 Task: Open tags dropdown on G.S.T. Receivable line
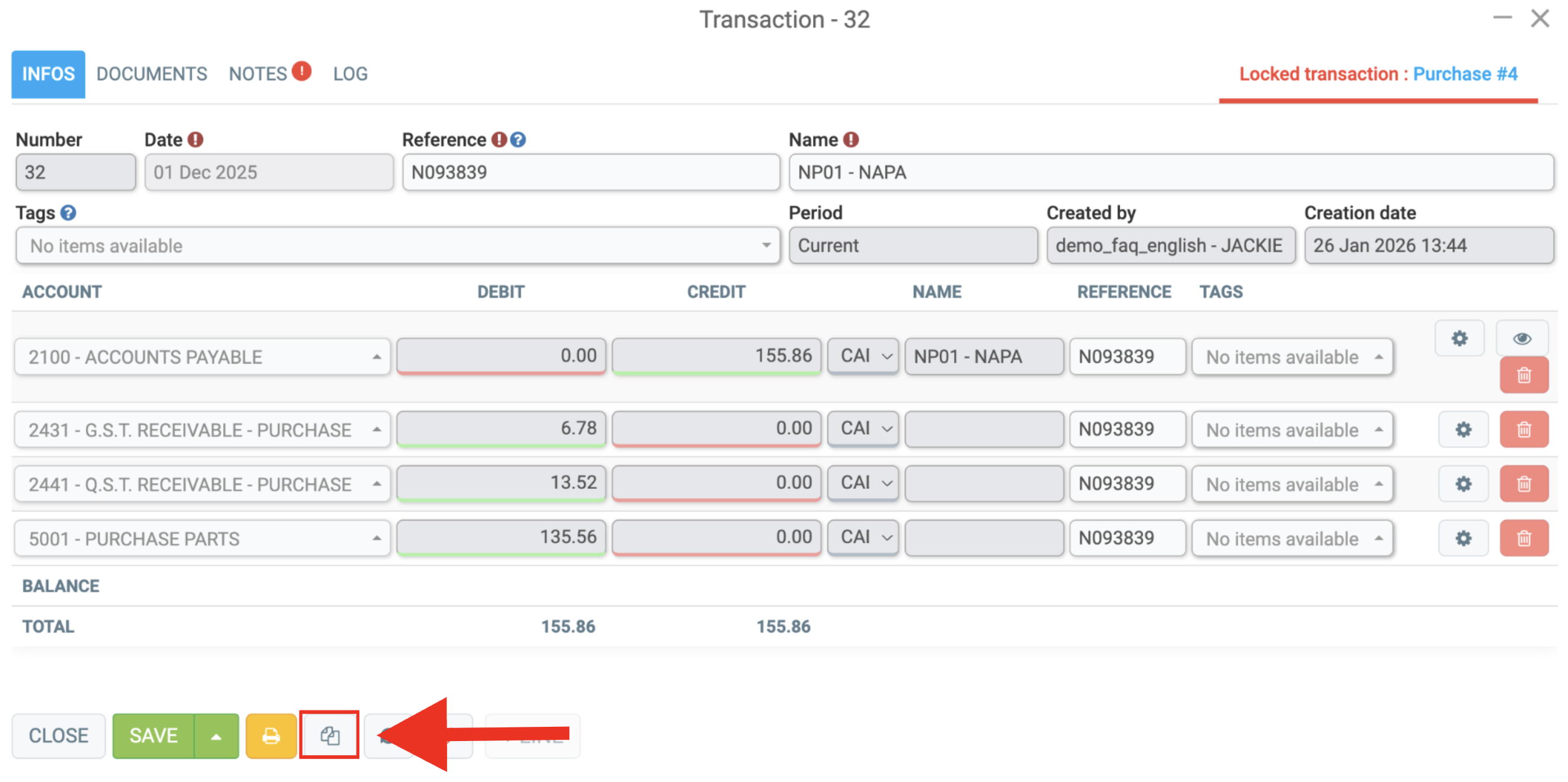coord(1292,430)
